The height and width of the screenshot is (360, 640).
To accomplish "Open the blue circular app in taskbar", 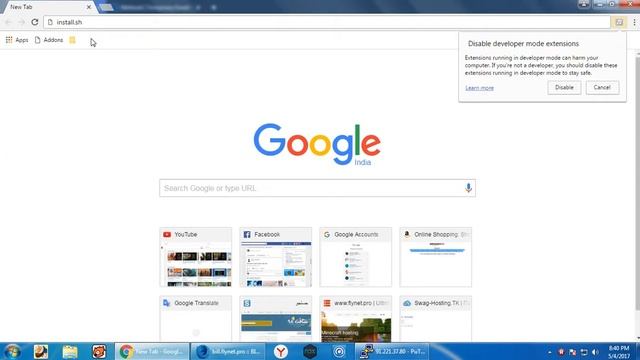I will coord(339,351).
